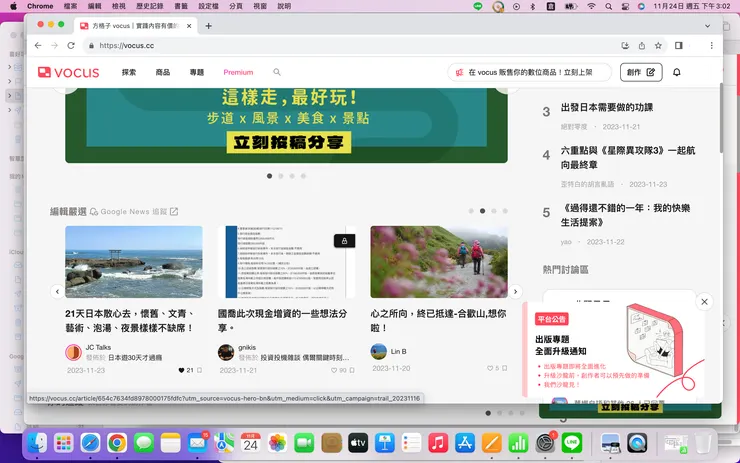Open LINE app in the Dock
740x463 pixels.
572,443
